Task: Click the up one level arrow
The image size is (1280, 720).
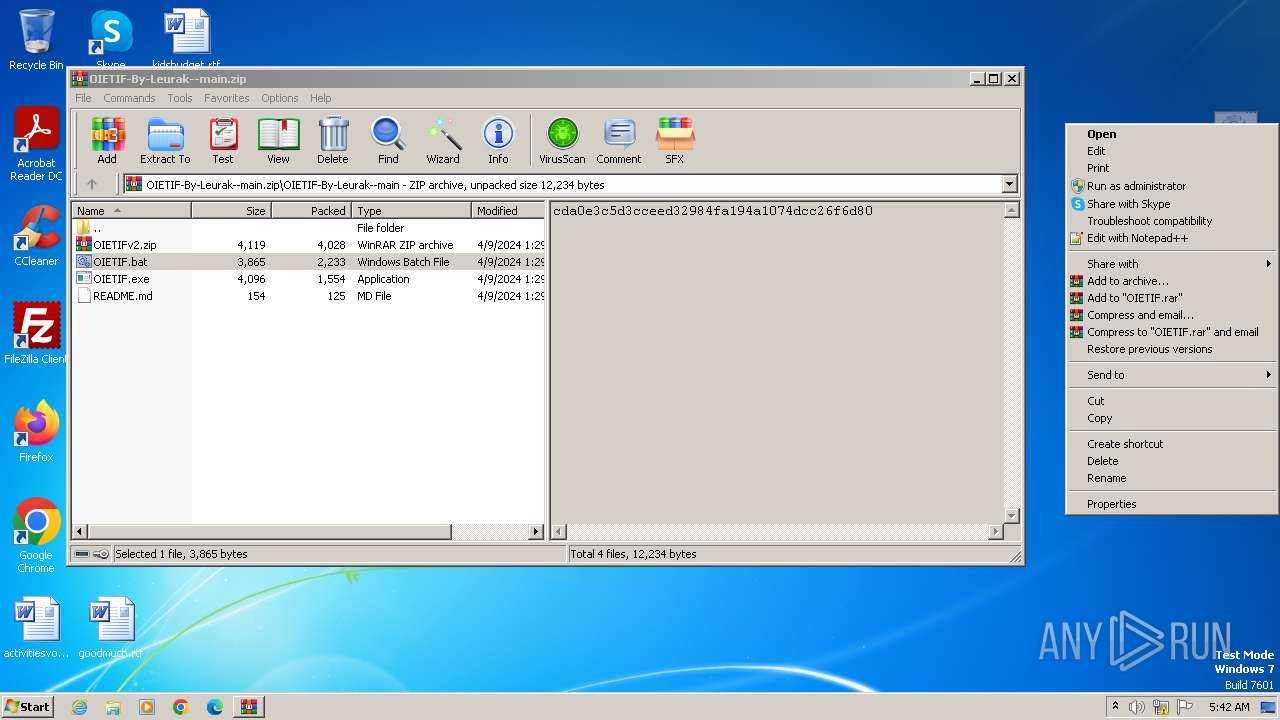Action: (x=92, y=184)
